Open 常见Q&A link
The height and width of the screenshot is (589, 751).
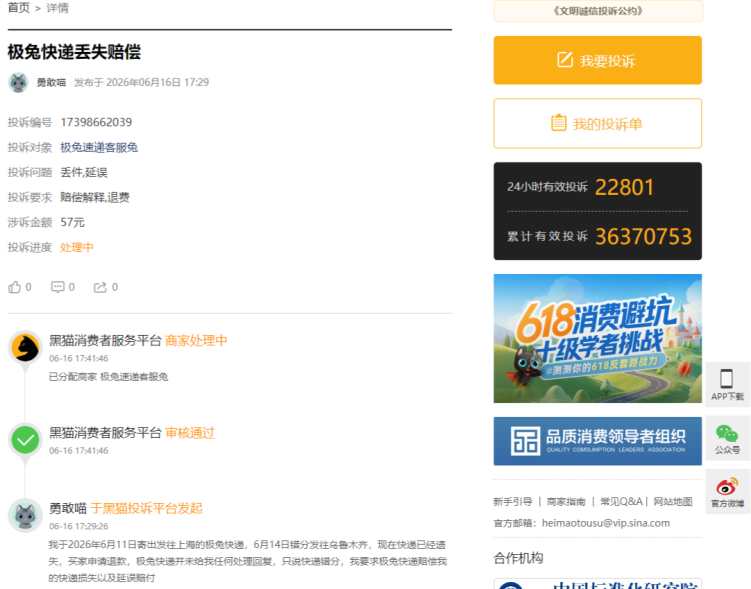click(x=621, y=502)
